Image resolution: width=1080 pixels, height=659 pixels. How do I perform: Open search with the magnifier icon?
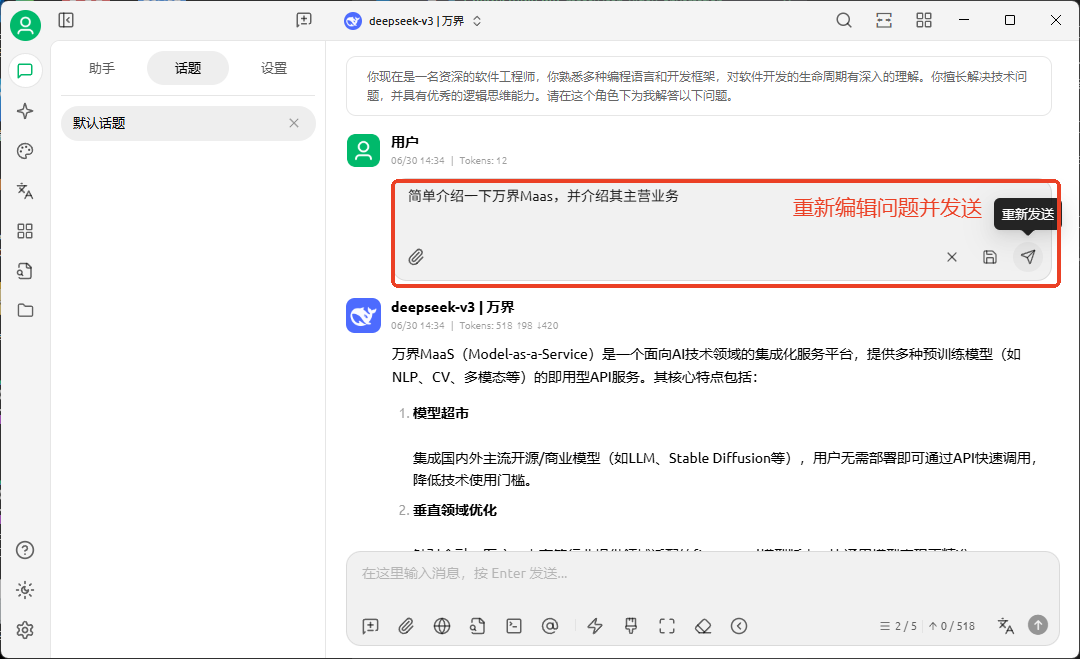click(844, 21)
